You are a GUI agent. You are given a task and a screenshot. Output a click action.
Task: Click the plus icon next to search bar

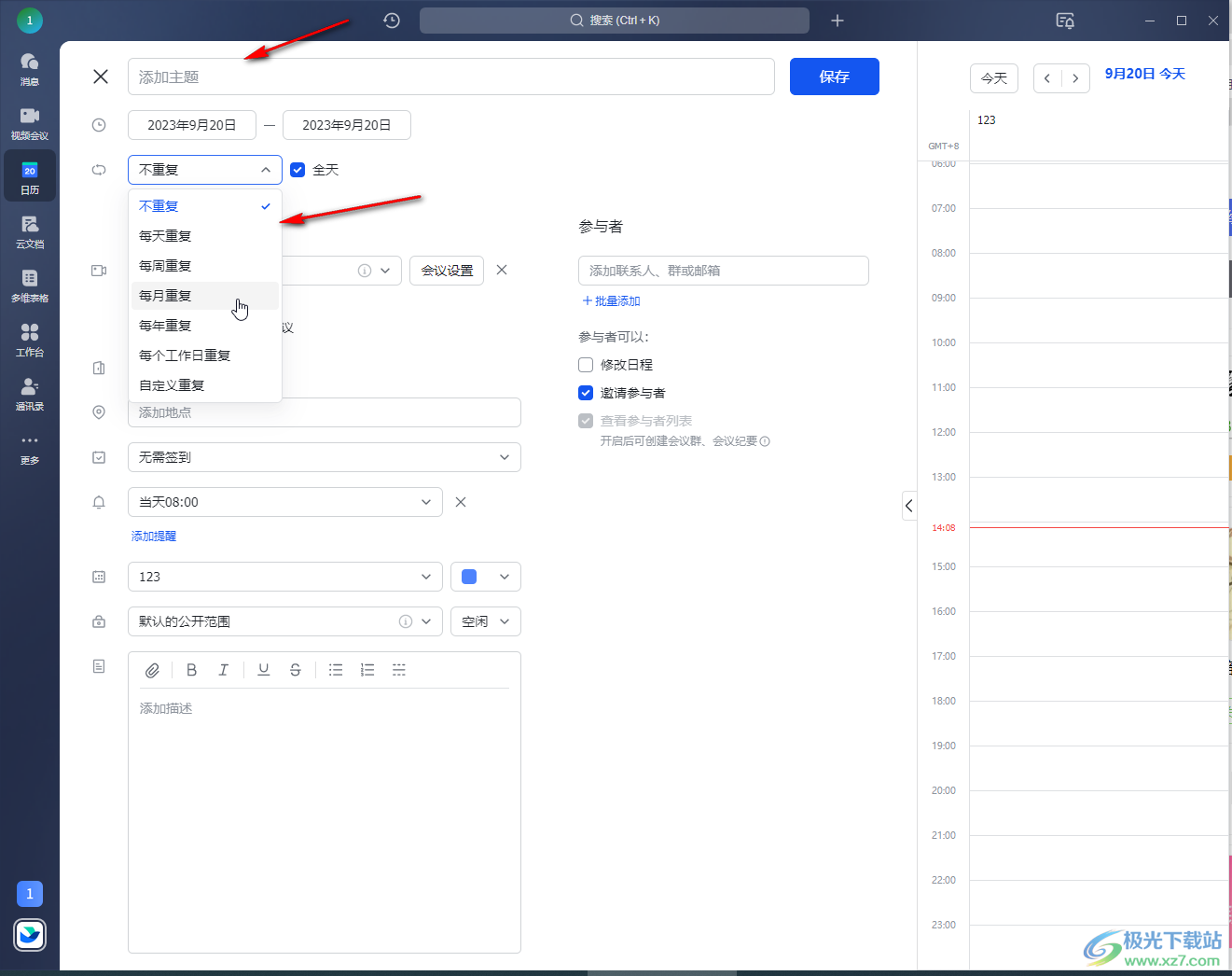coord(837,21)
